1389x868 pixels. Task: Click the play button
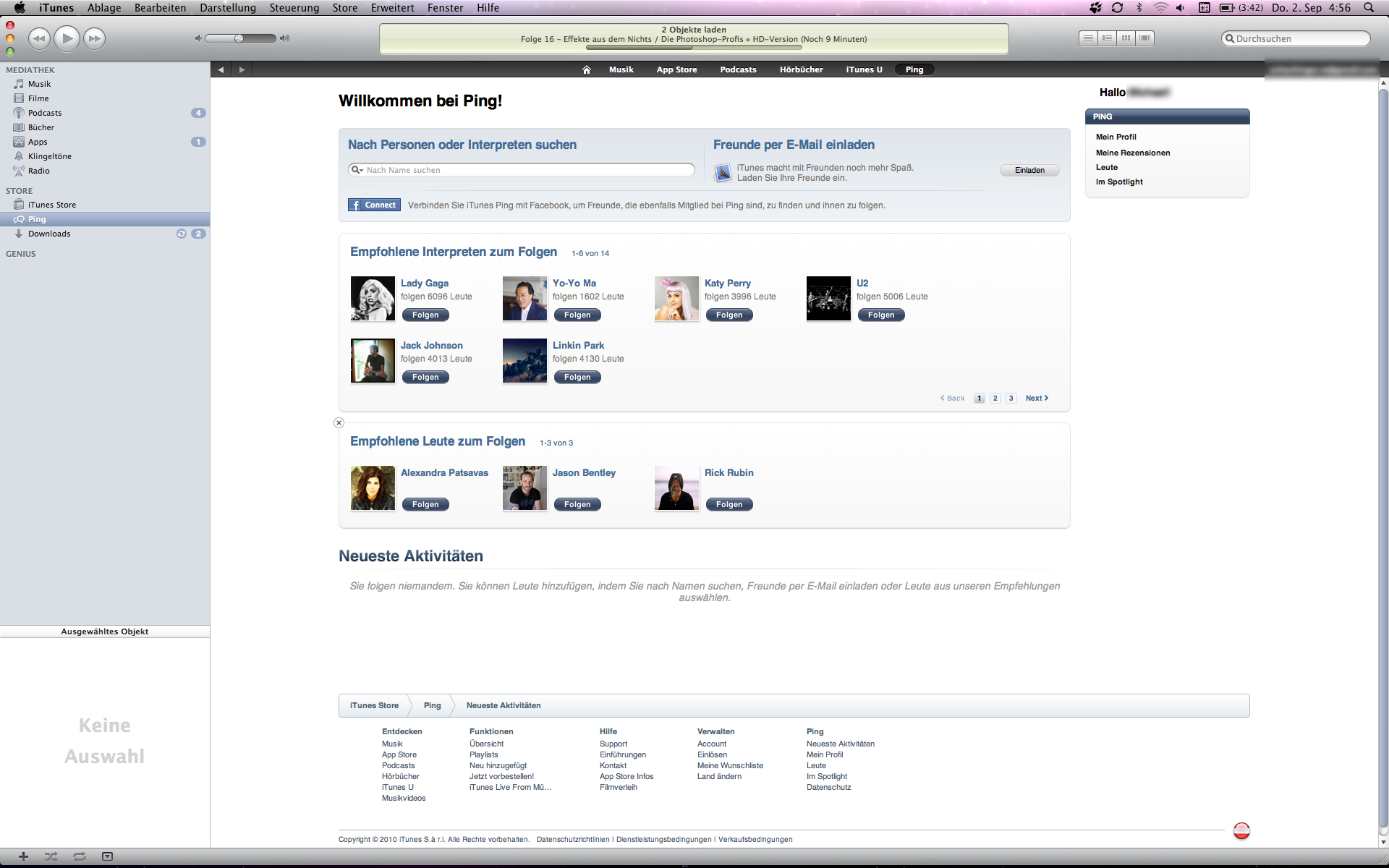67,38
